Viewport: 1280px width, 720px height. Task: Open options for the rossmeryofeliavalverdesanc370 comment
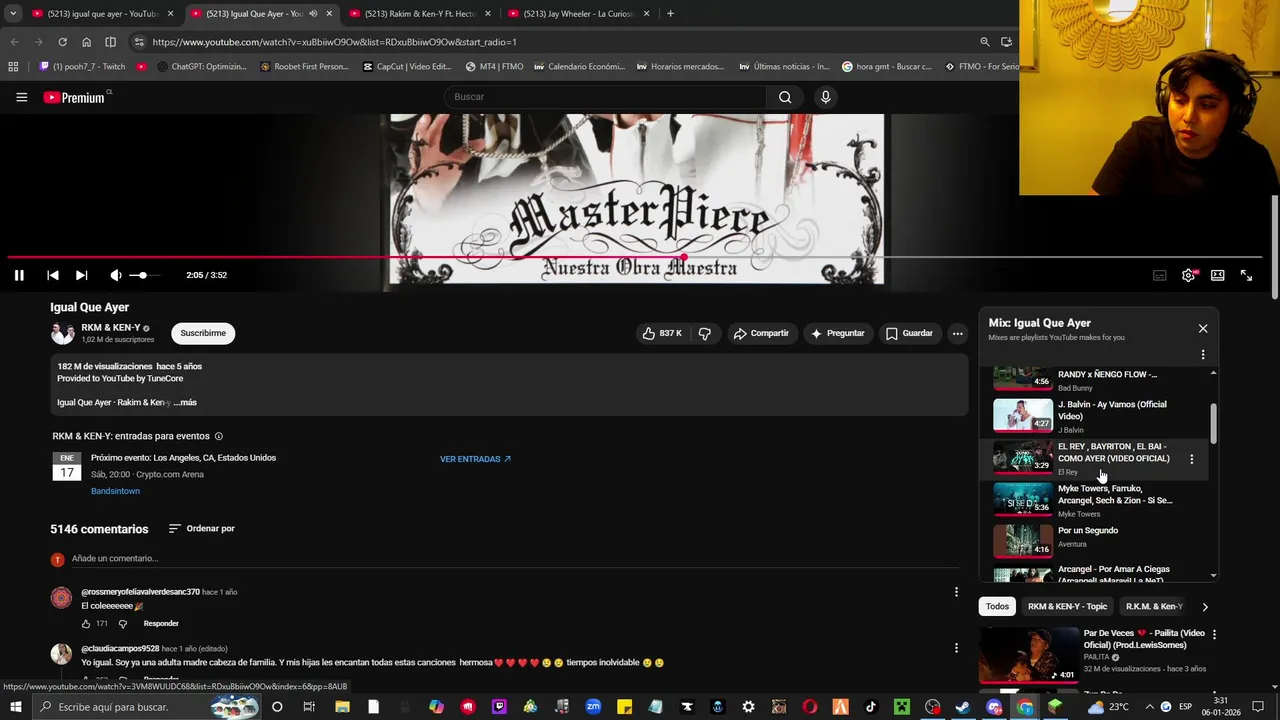[956, 592]
